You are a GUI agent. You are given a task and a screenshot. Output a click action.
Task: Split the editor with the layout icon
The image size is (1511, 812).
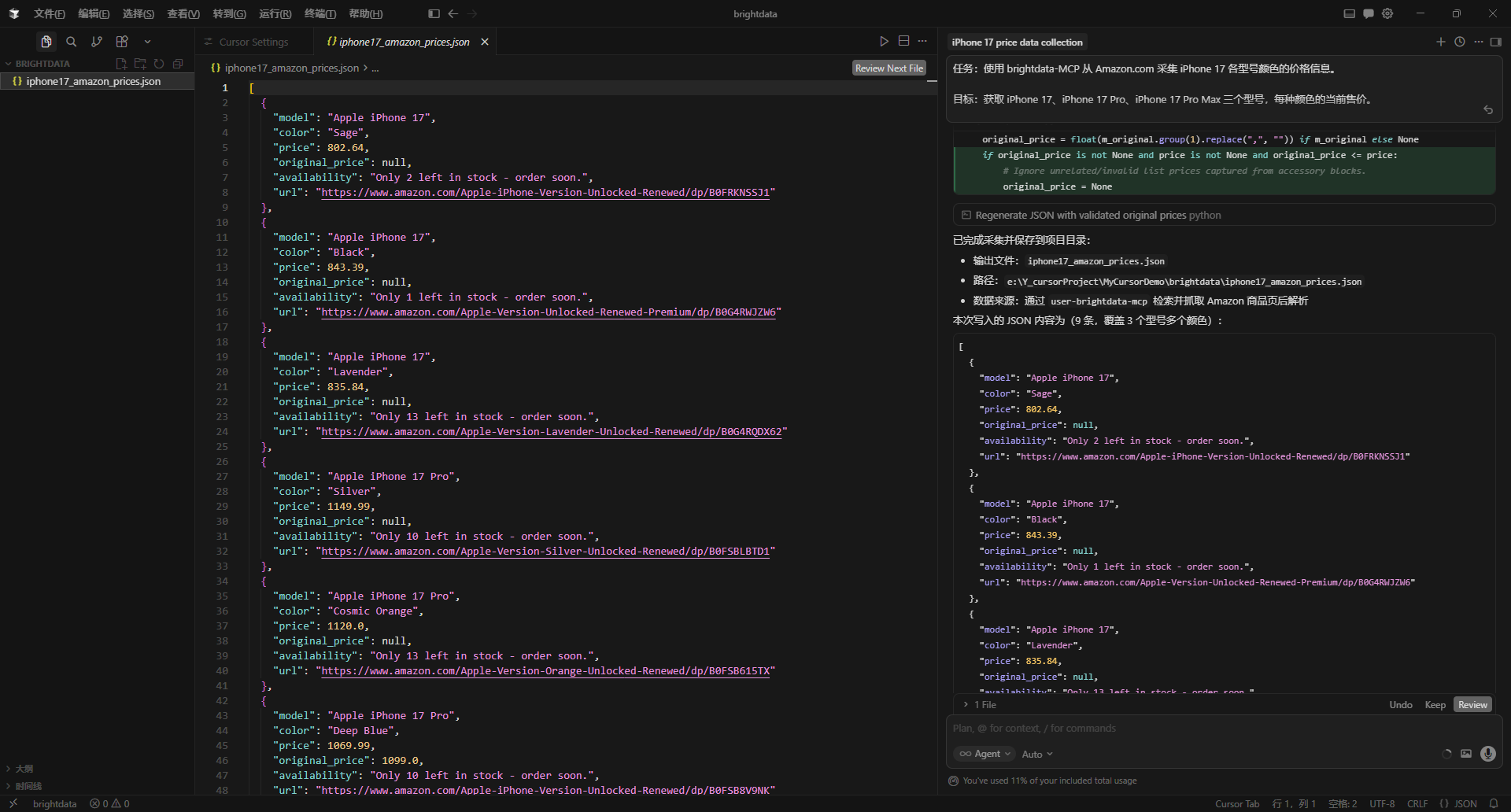click(x=903, y=41)
